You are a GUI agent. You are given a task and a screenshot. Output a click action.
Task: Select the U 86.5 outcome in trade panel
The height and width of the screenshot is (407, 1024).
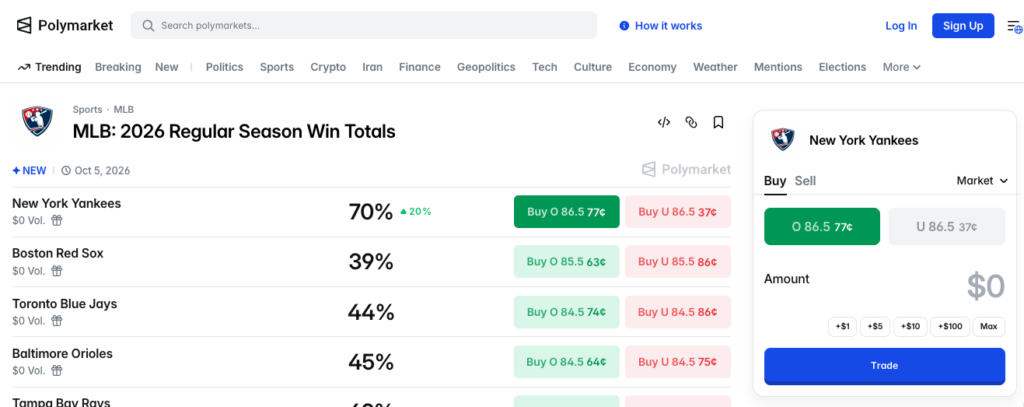tap(946, 227)
